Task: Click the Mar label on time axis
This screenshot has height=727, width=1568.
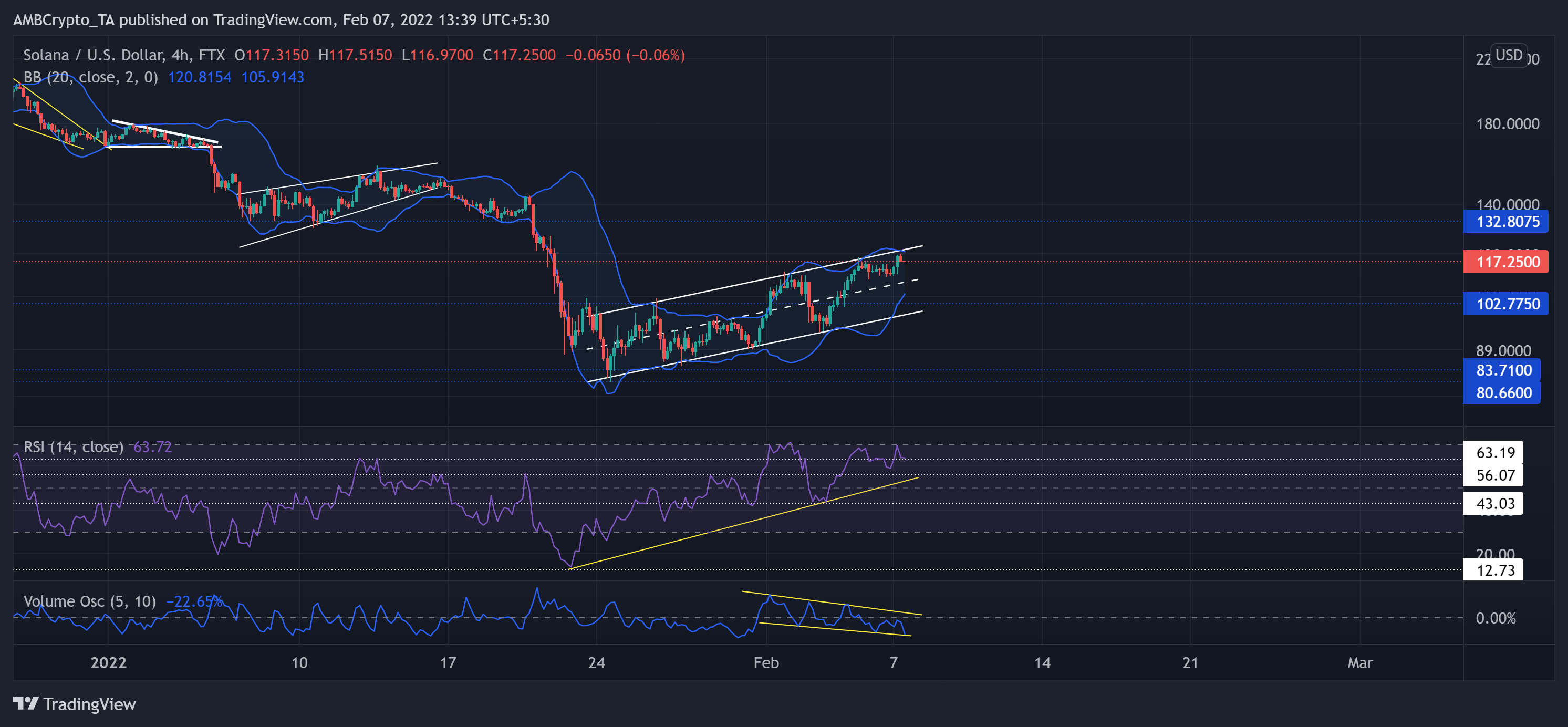Action: tap(1360, 663)
